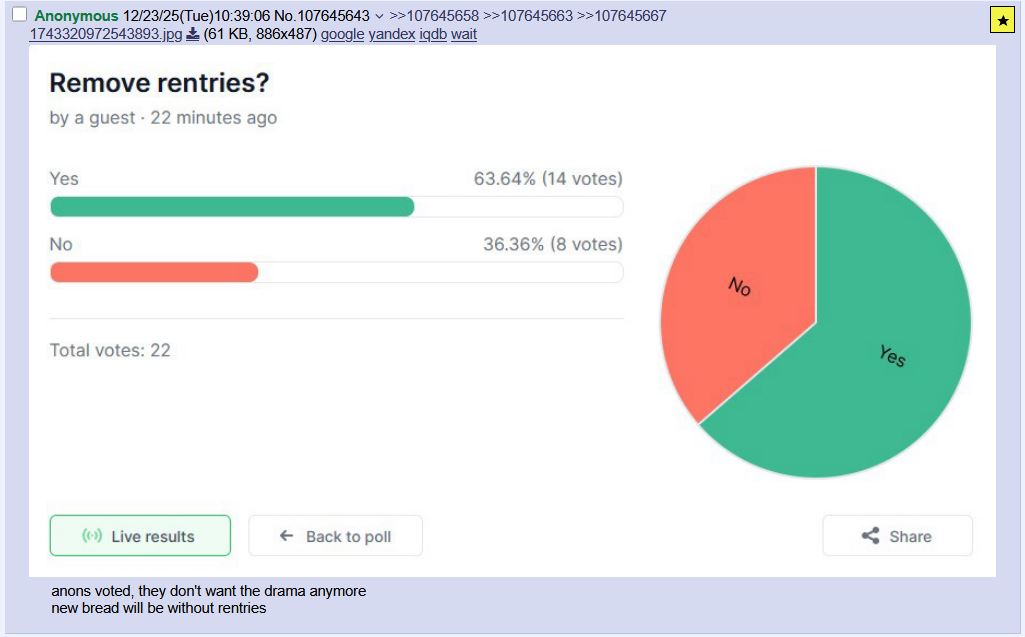1025x637 pixels.
Task: Click the red No progress bar
Action: [x=154, y=272]
